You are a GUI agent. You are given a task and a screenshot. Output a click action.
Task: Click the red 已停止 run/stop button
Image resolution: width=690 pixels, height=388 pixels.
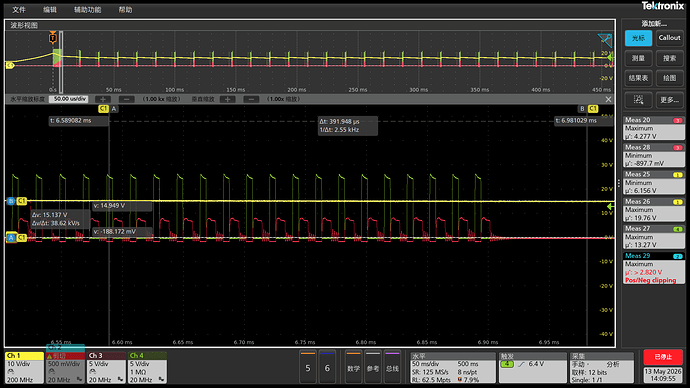(x=663, y=357)
